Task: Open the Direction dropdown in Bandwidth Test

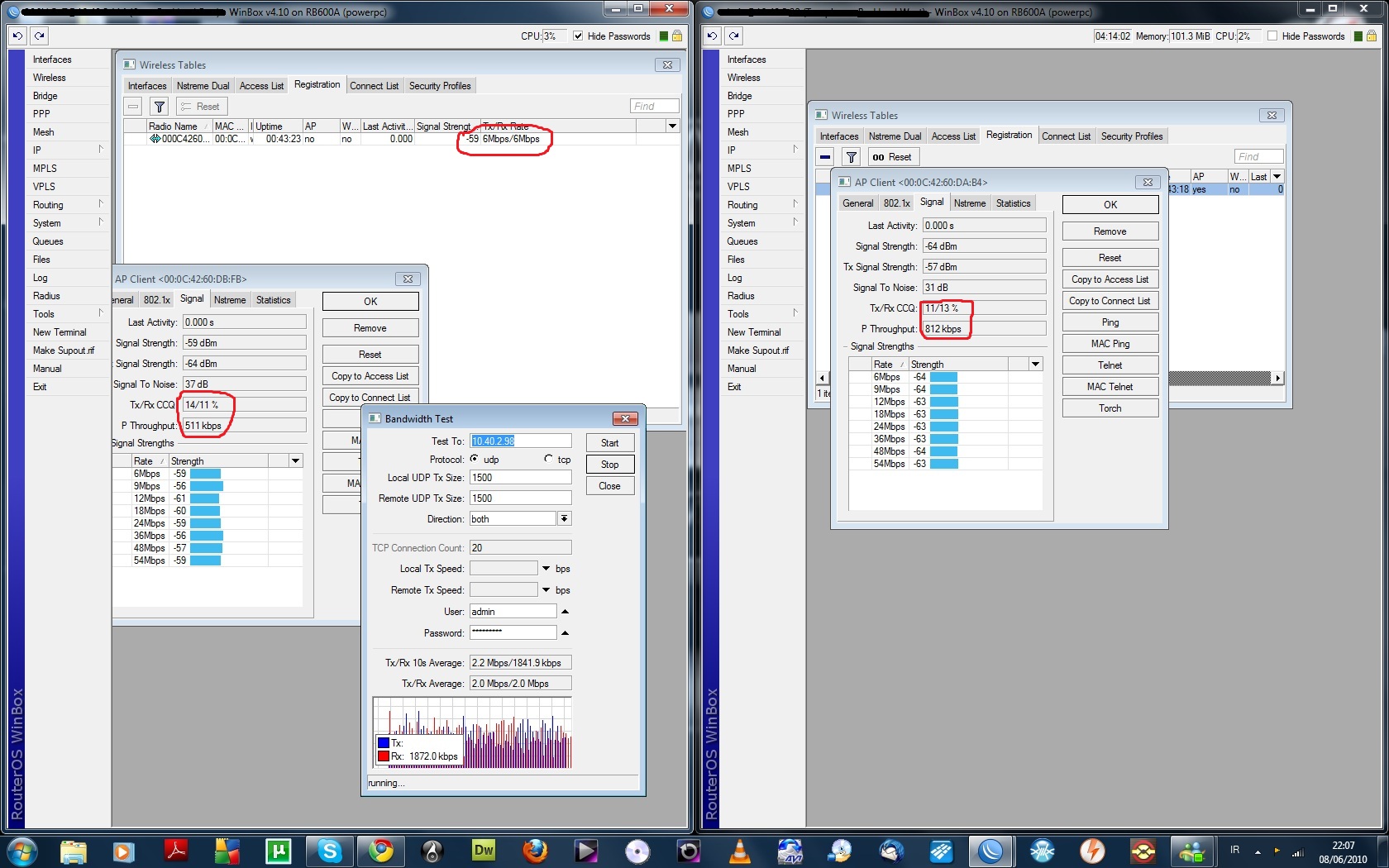Action: pos(564,519)
